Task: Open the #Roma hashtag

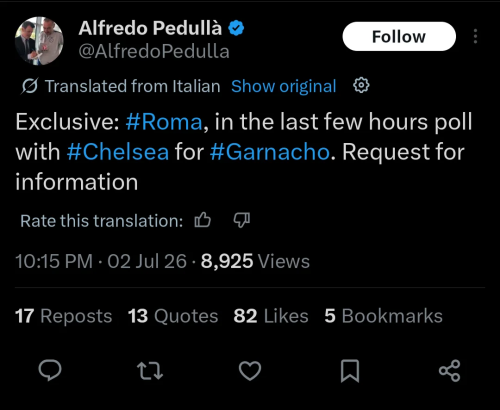Action: coord(164,122)
